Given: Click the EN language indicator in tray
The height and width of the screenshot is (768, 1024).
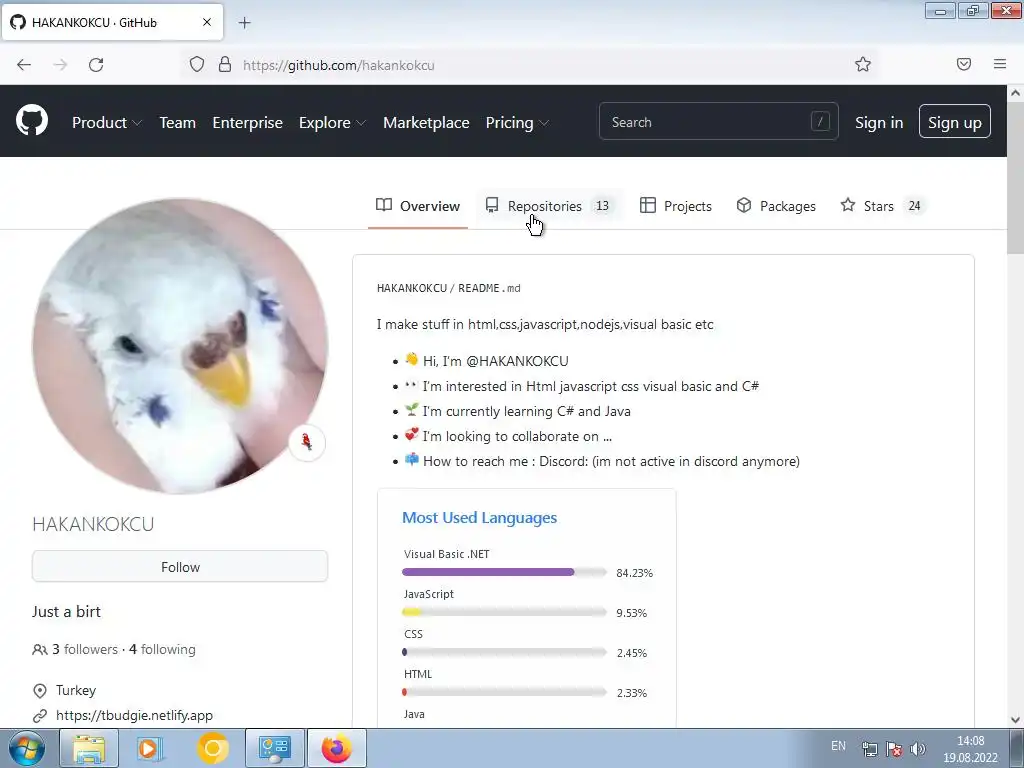Looking at the screenshot, I should click(x=839, y=746).
